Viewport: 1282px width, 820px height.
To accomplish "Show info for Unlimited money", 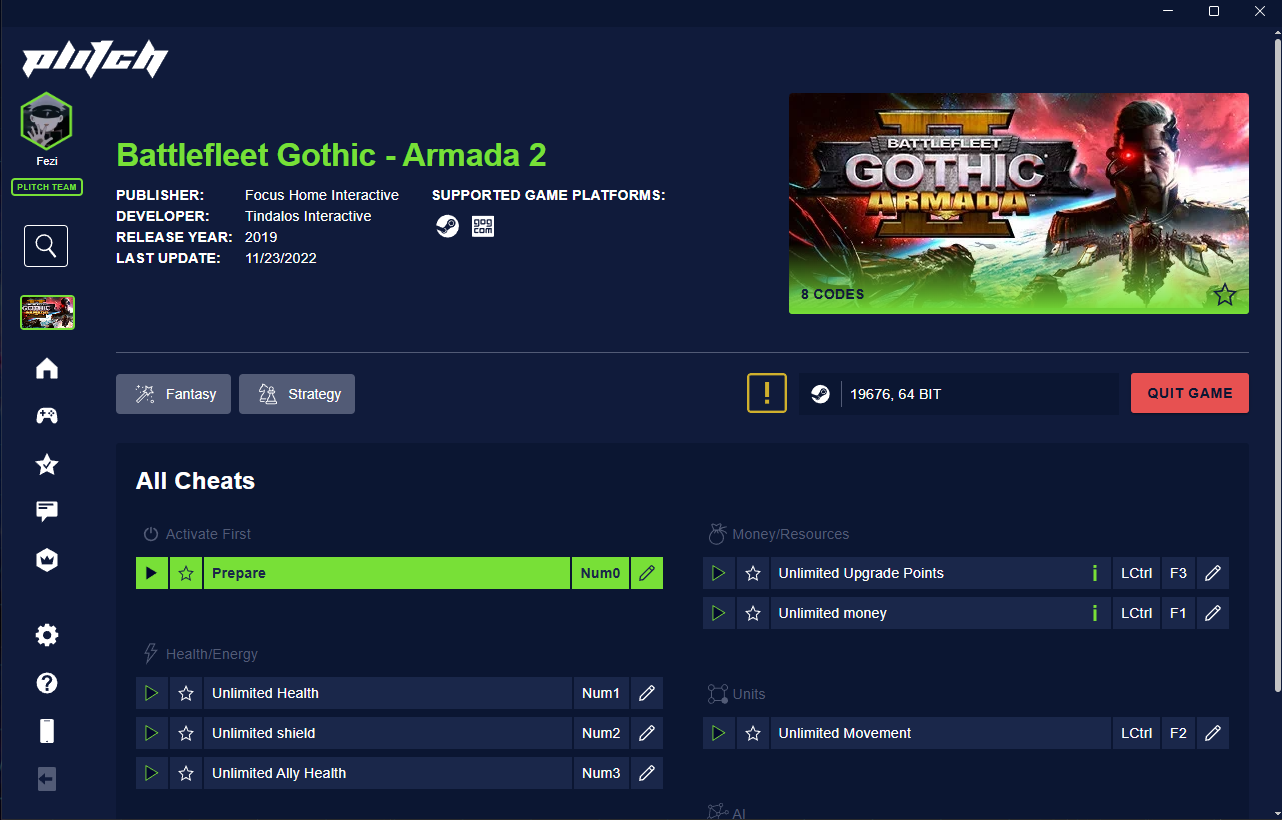I will click(x=1095, y=613).
